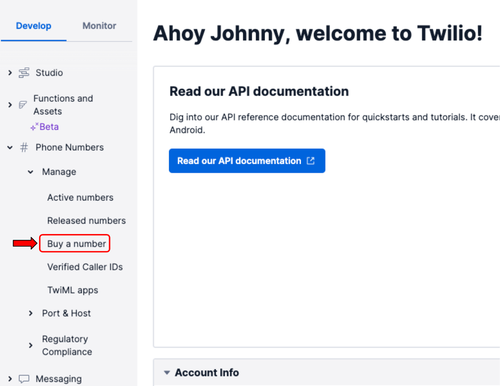Open Released numbers
The image size is (500, 386).
click(x=87, y=220)
